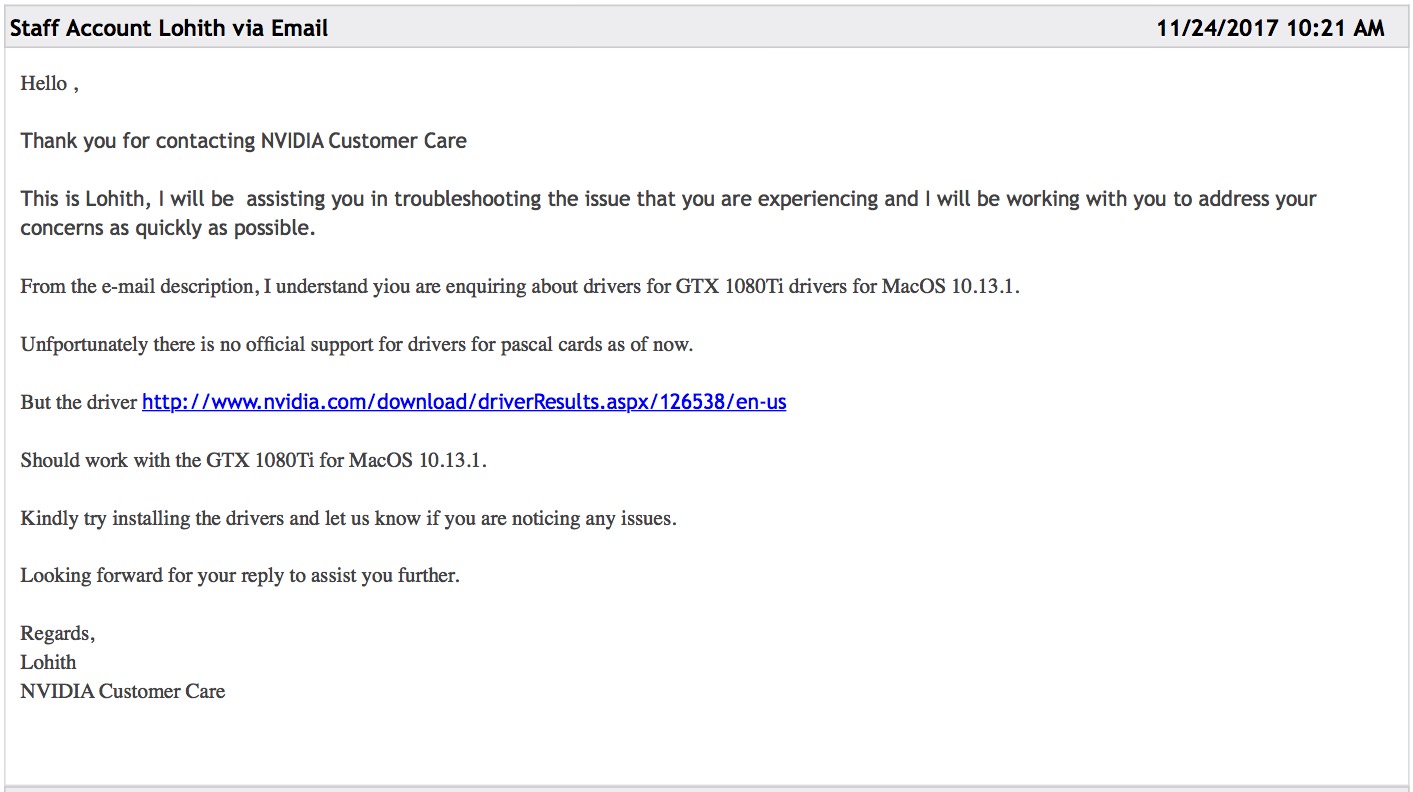Click "Should work with the GTX 1080Ti" line
Screen dimensions: 1413x792
[253, 461]
